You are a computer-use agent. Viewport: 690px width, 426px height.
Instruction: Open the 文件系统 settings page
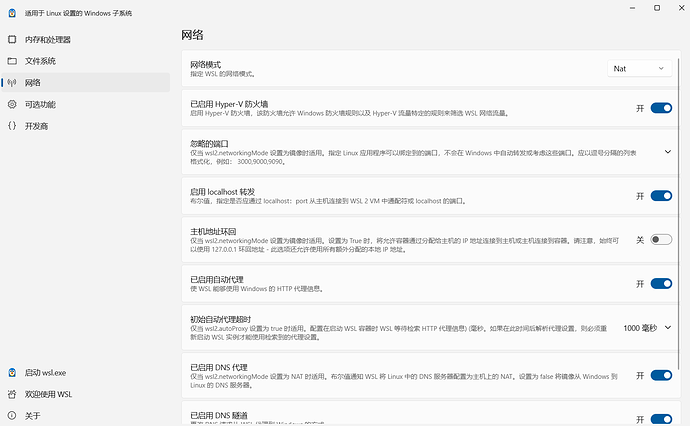click(x=86, y=61)
